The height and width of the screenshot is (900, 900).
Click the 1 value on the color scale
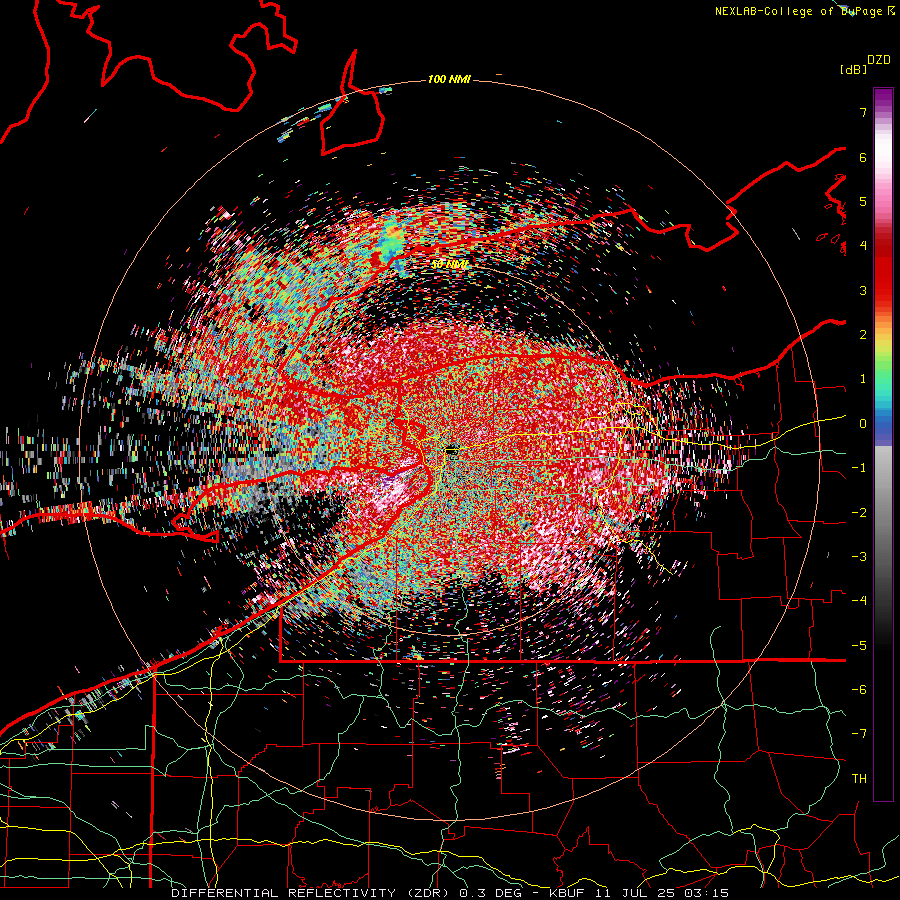pyautogui.click(x=863, y=379)
